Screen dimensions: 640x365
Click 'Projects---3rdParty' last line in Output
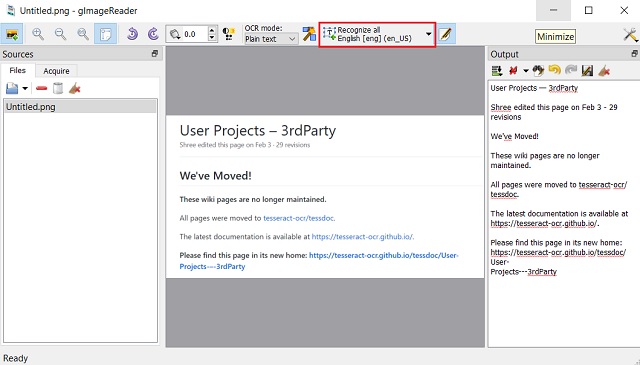point(523,272)
